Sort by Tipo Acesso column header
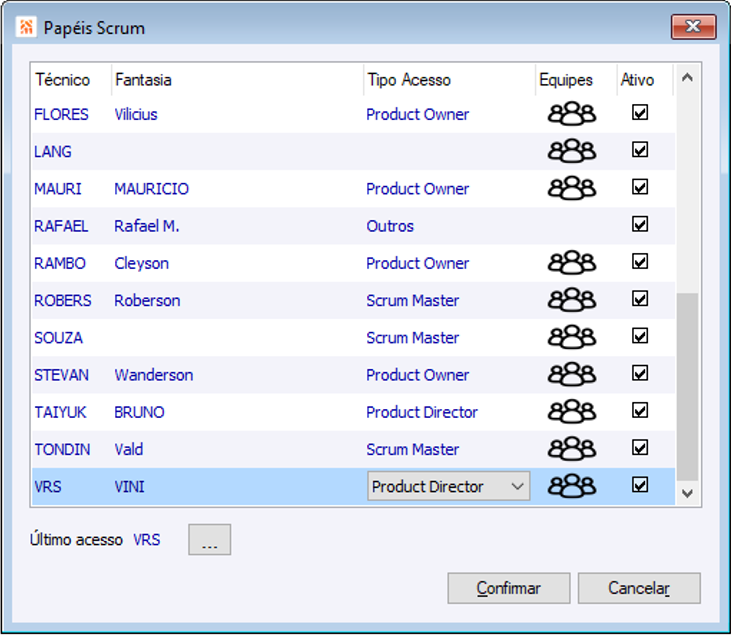Viewport: 731px width, 635px height. pos(409,80)
